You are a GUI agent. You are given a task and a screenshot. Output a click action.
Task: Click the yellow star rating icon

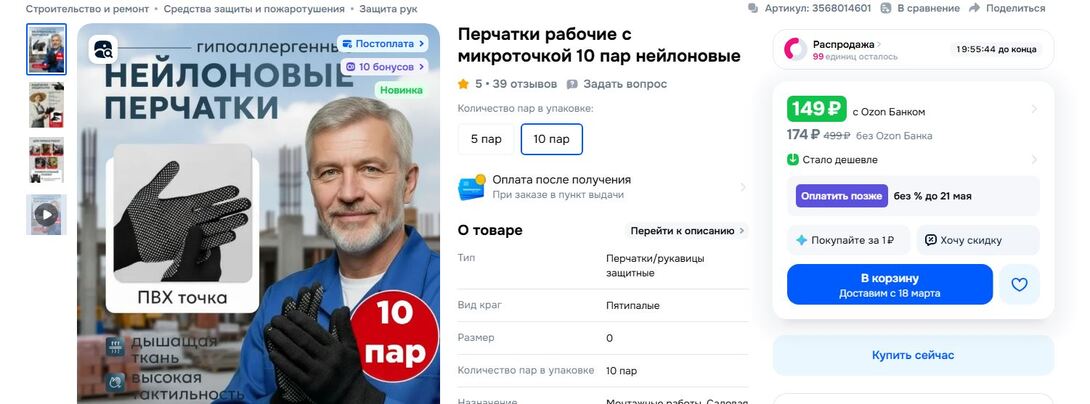[463, 84]
